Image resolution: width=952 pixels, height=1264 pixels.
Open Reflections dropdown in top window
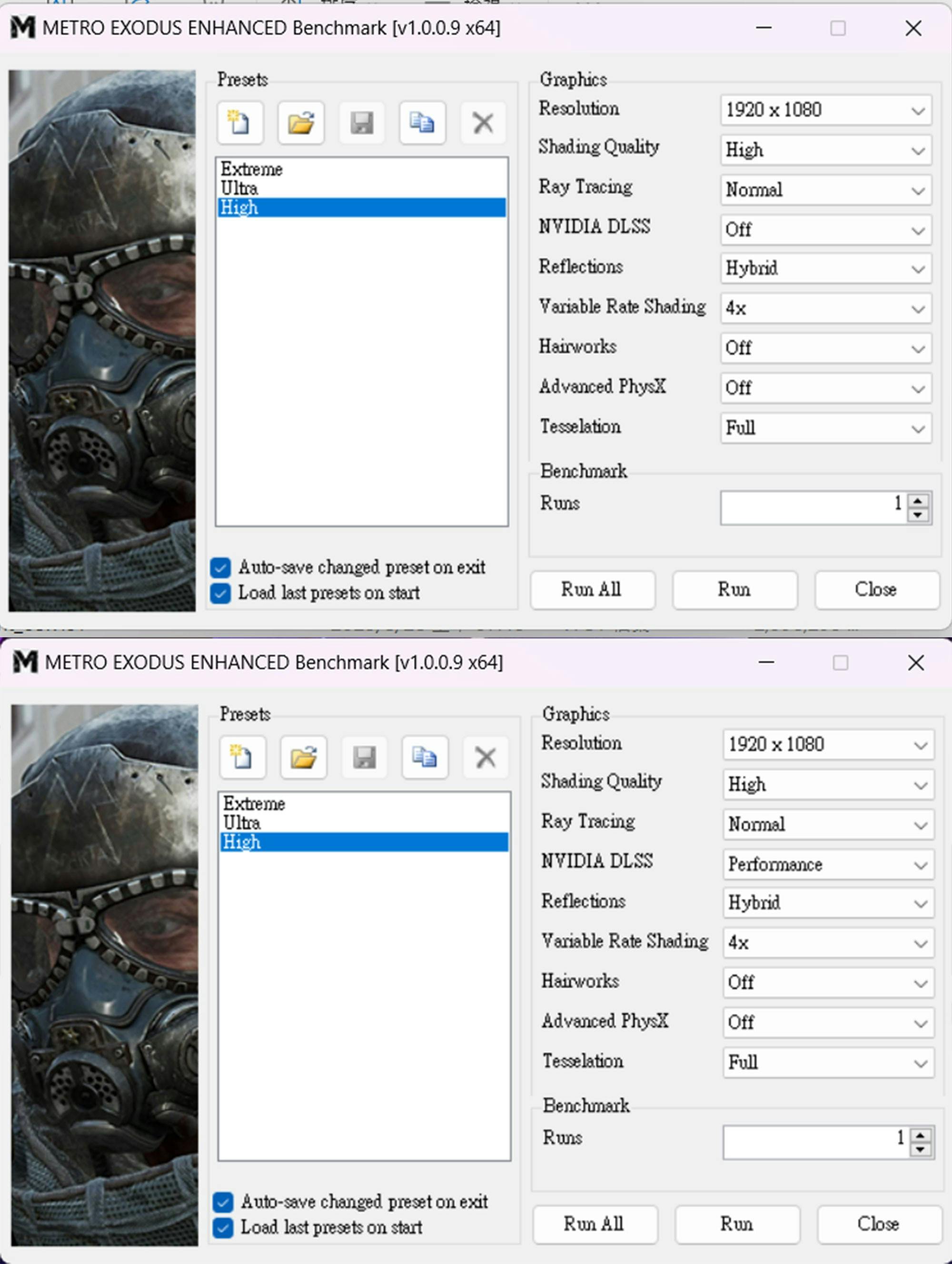pos(826,268)
